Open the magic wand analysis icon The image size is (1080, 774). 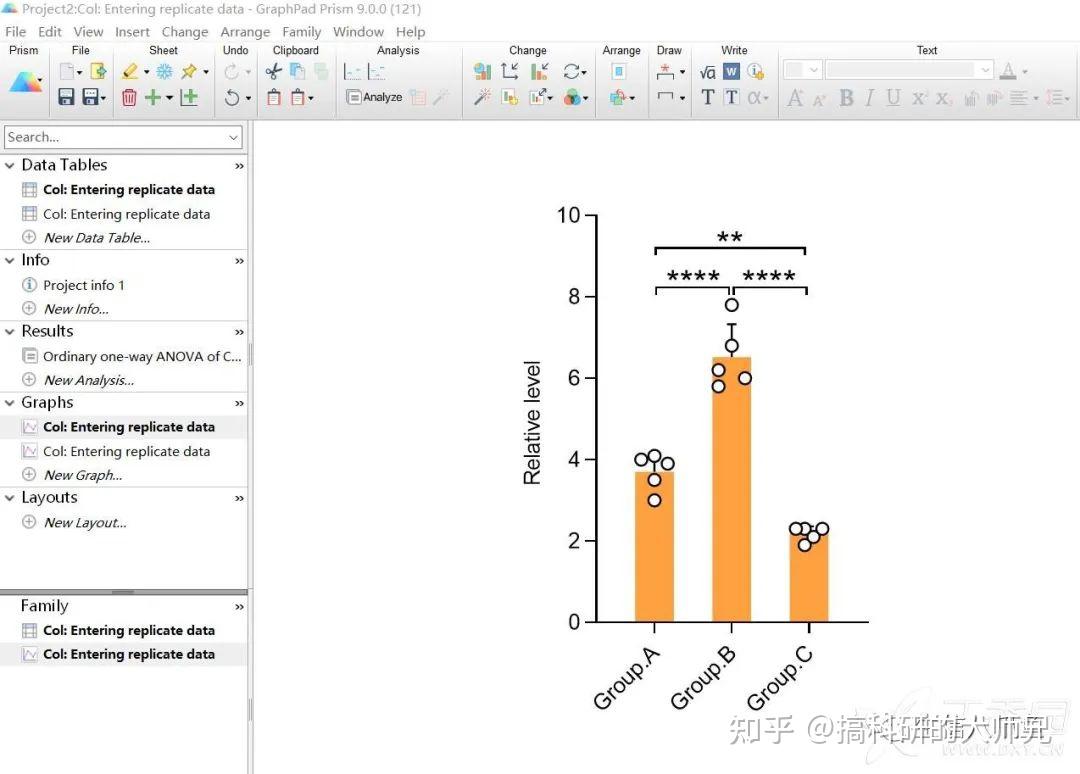pos(482,97)
